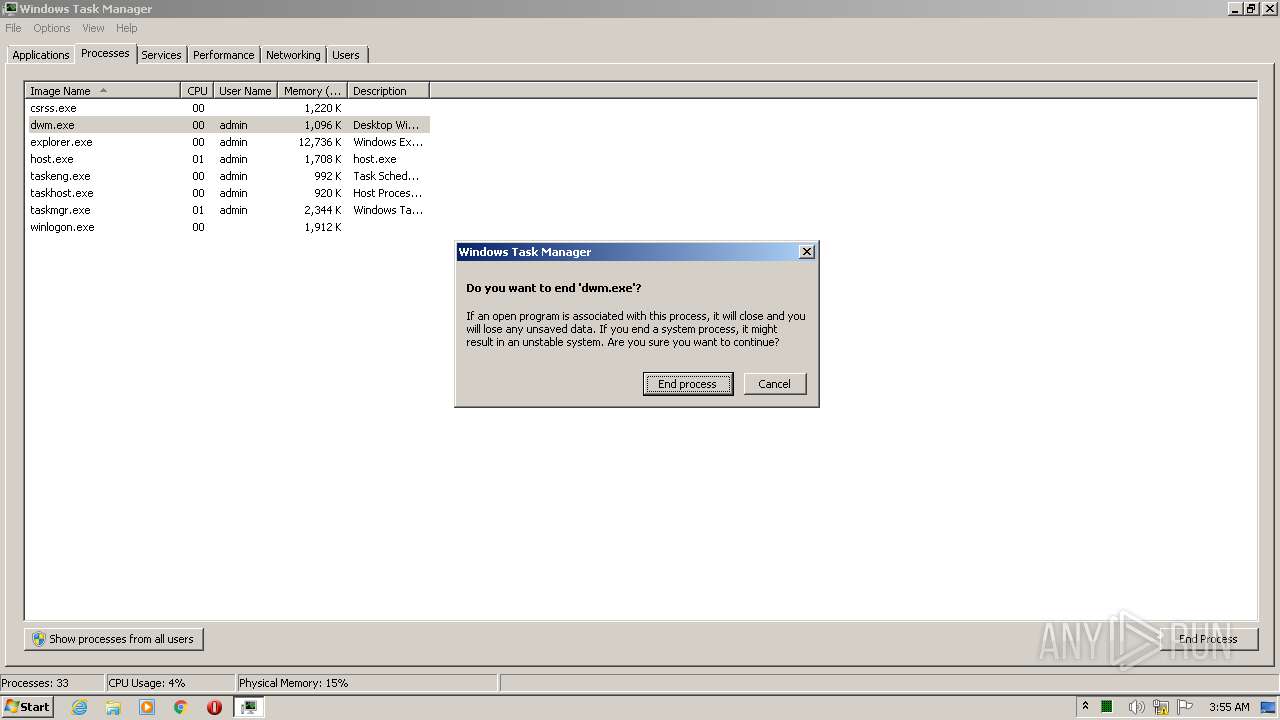The image size is (1280, 720).
Task: Select the winlogon.exe process row
Action: (227, 227)
